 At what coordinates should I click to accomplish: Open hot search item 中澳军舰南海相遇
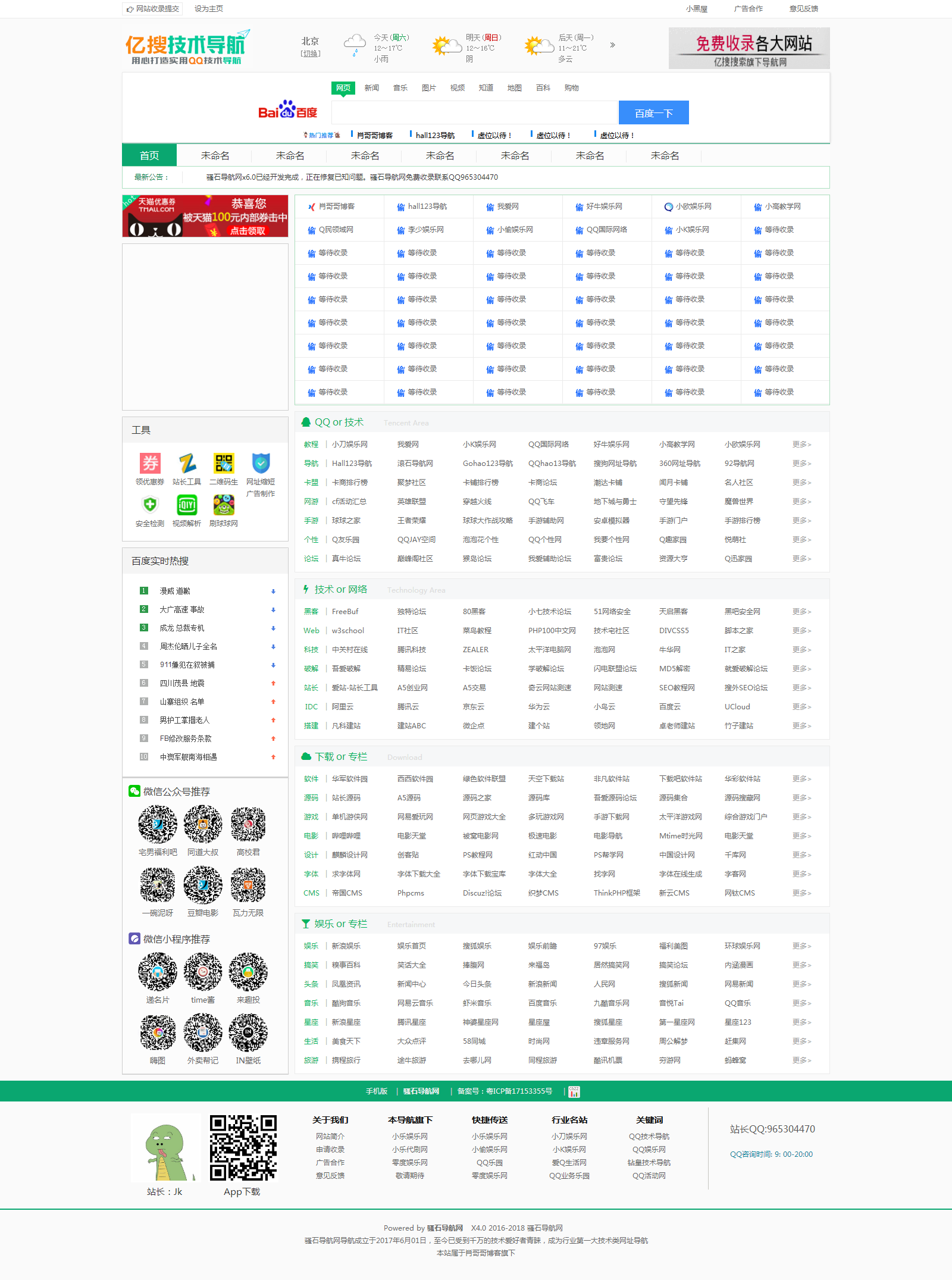tap(188, 757)
